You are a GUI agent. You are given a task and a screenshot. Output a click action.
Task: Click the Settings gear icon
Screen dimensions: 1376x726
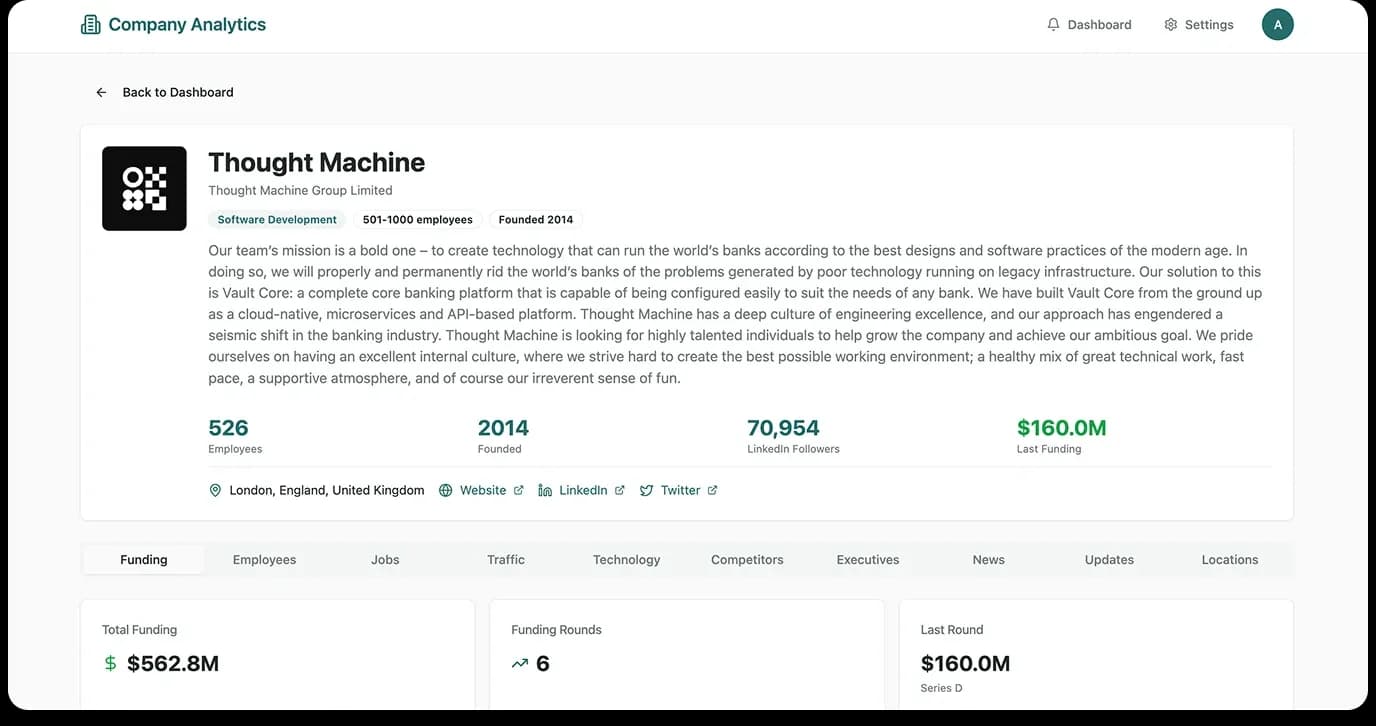1170,25
